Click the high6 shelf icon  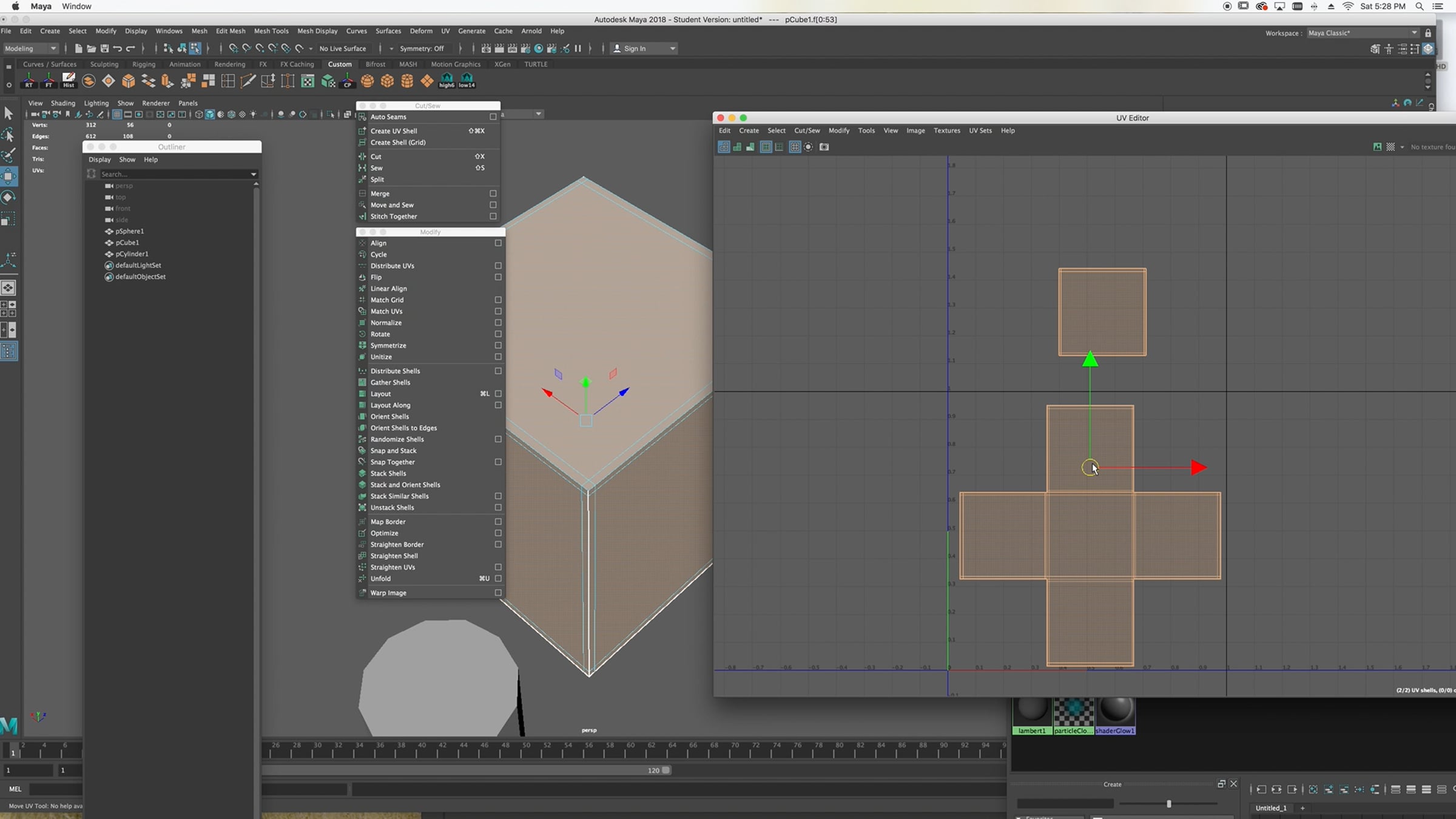(x=446, y=80)
